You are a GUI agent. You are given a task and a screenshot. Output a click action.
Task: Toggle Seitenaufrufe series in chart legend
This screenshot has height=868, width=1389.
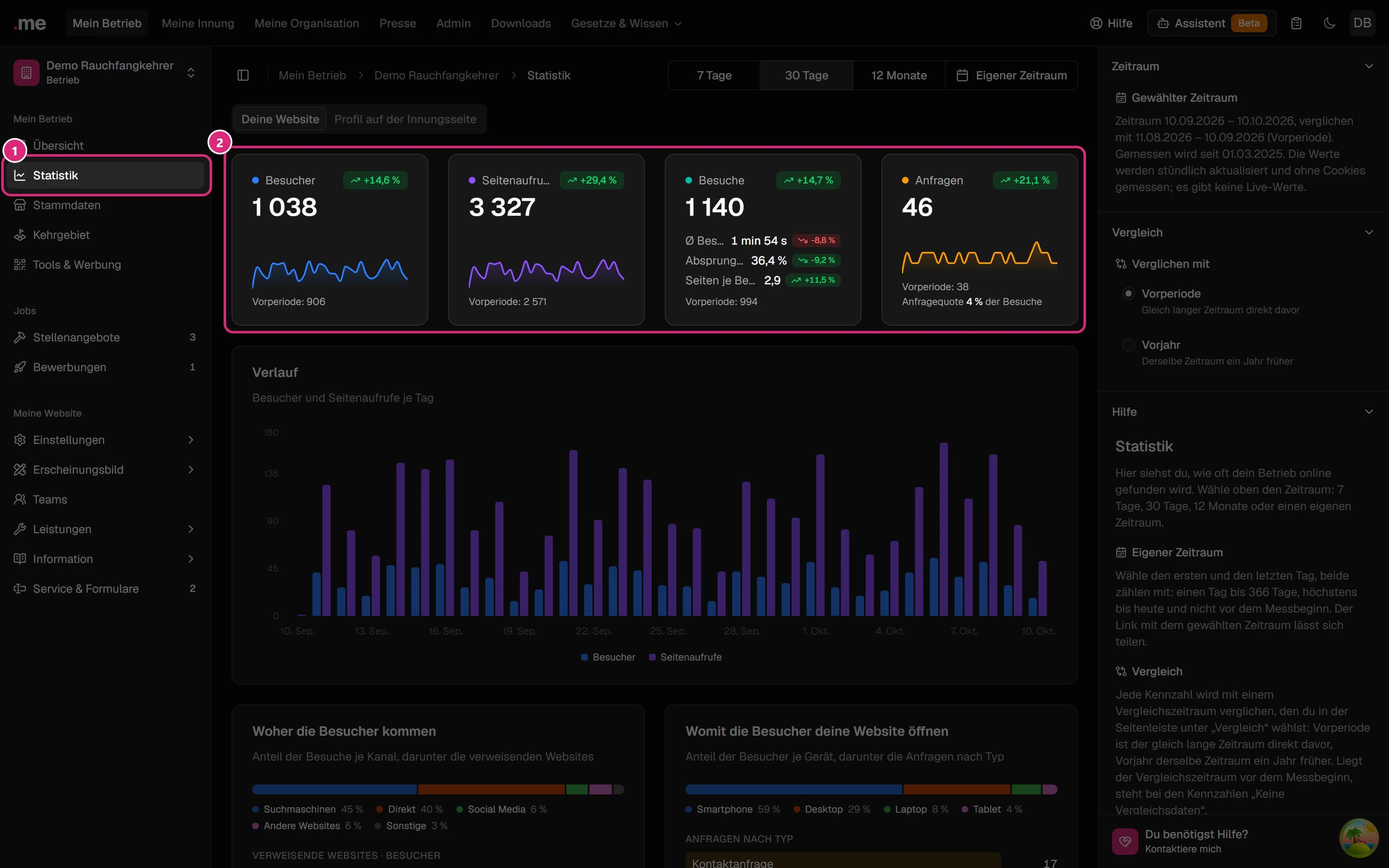coord(685,657)
